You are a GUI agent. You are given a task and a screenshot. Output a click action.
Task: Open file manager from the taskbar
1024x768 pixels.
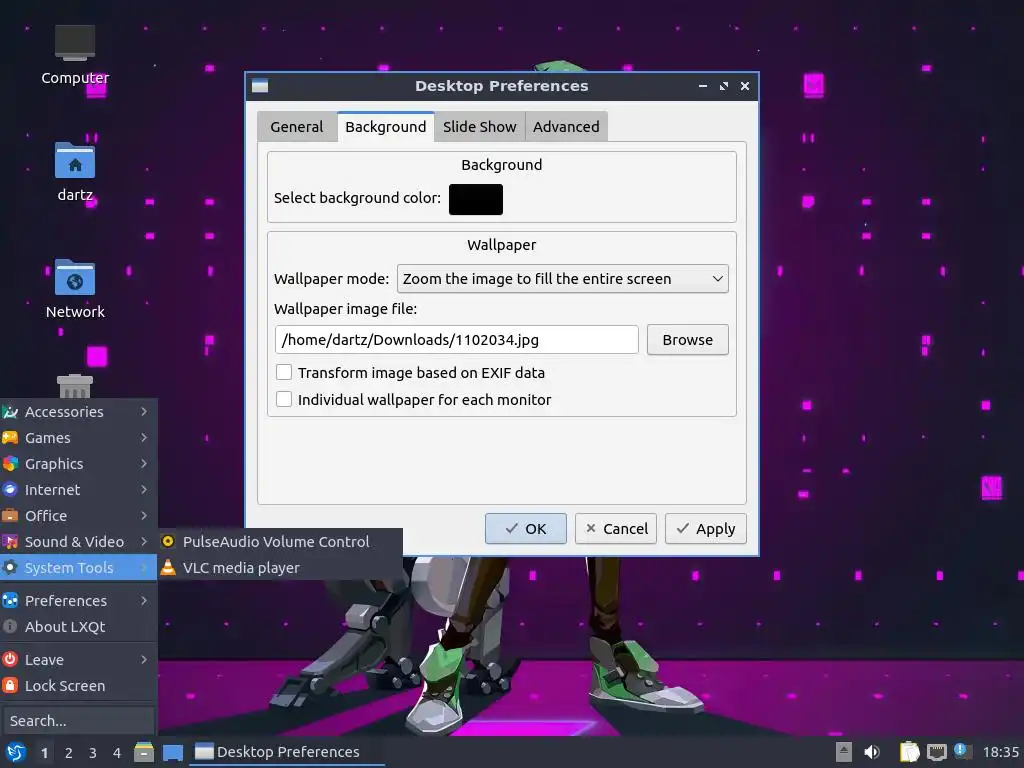(x=144, y=752)
